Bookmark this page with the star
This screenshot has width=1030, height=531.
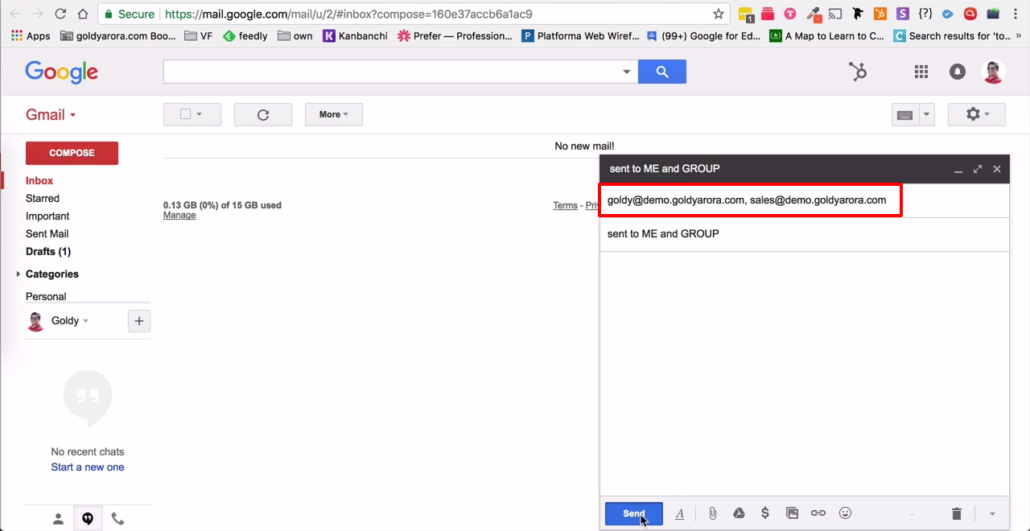718,14
